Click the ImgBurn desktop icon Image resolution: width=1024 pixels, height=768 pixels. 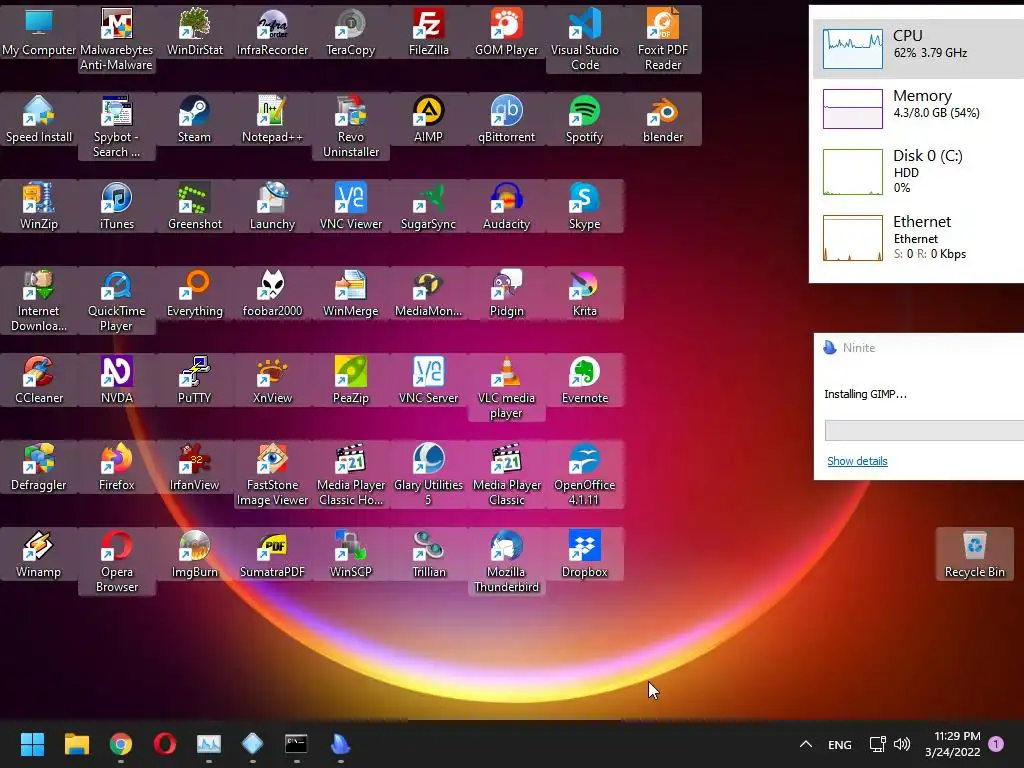[195, 553]
